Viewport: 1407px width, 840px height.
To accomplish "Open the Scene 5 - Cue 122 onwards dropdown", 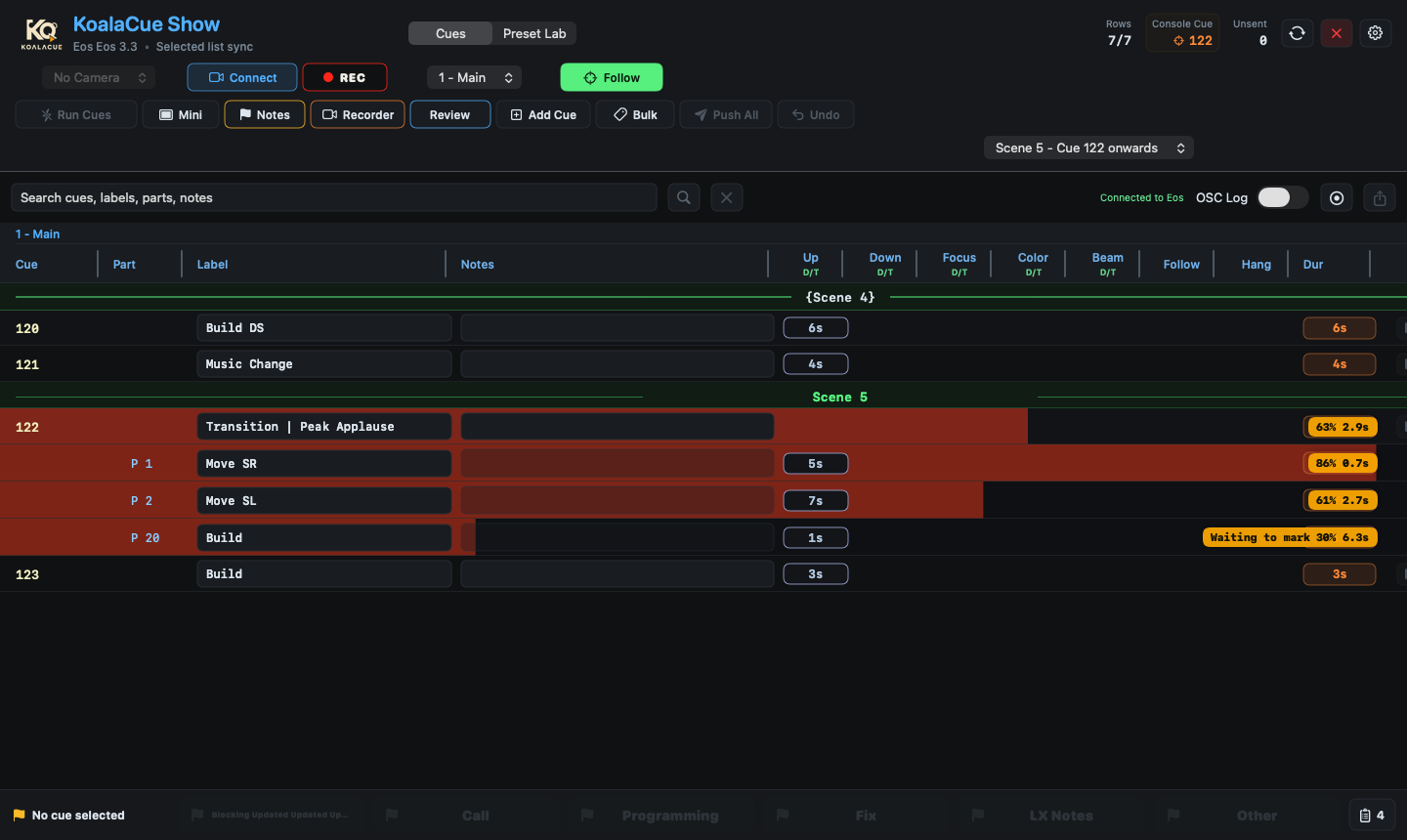I will pos(1088,147).
